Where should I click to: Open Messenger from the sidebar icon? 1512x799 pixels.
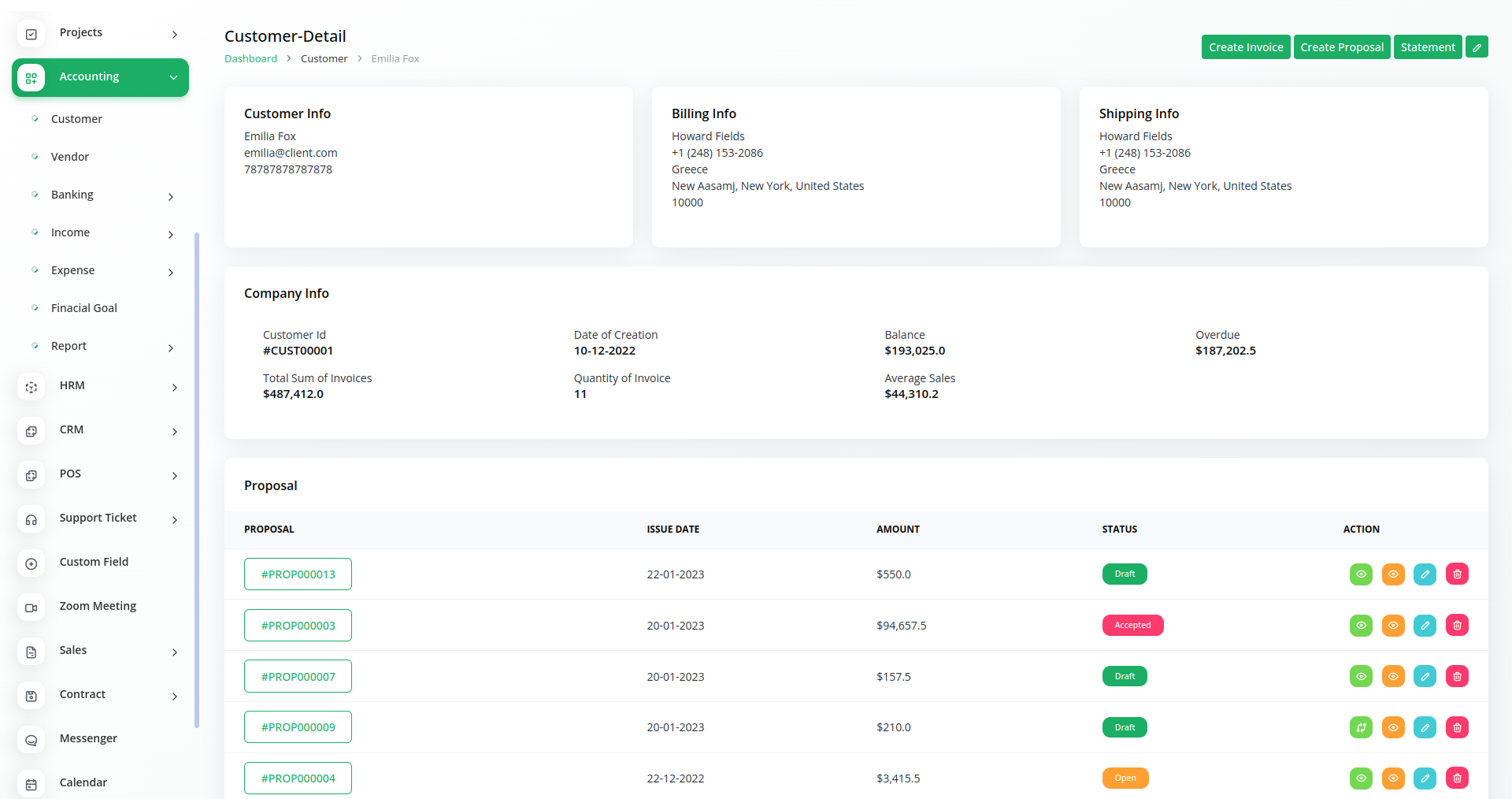31,740
